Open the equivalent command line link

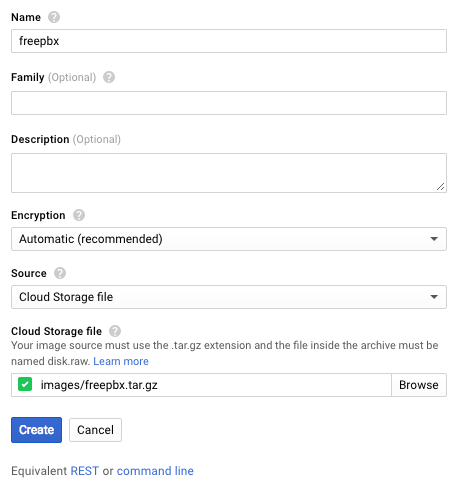(155, 471)
